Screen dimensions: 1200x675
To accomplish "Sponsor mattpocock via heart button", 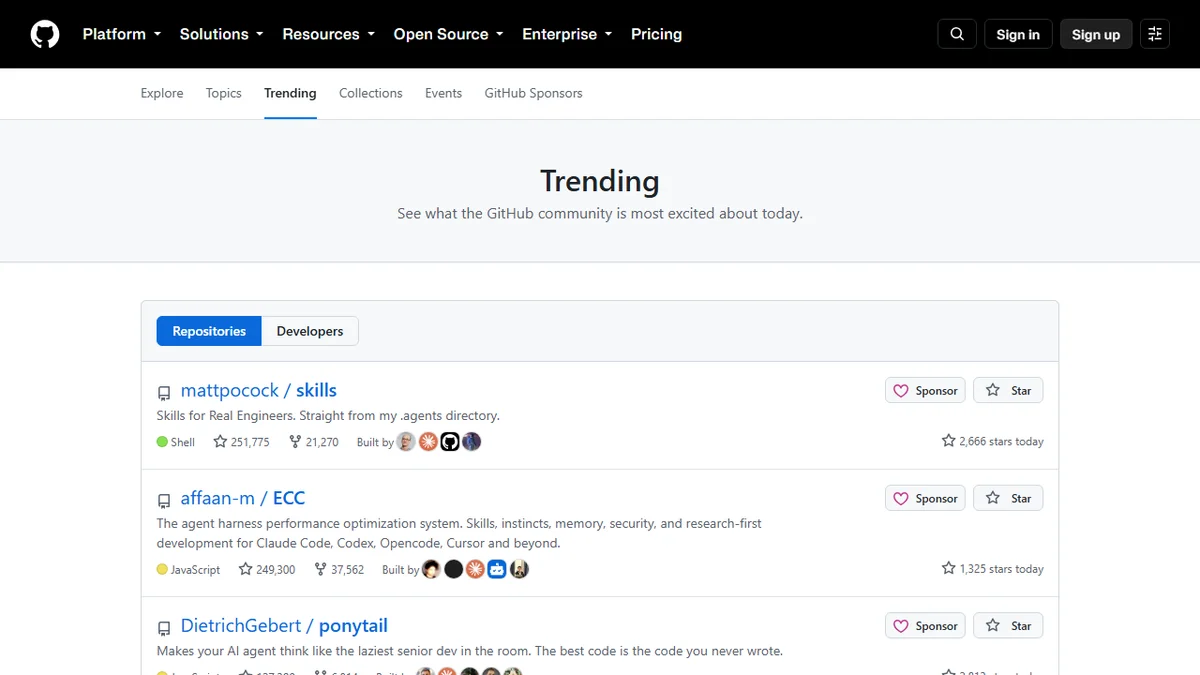I will point(925,390).
